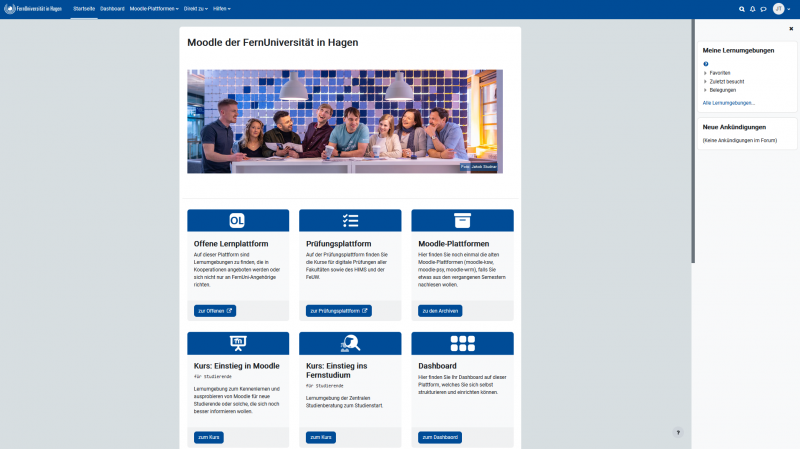
Task: Open the Direkt zu dropdown menu
Action: tap(196, 9)
